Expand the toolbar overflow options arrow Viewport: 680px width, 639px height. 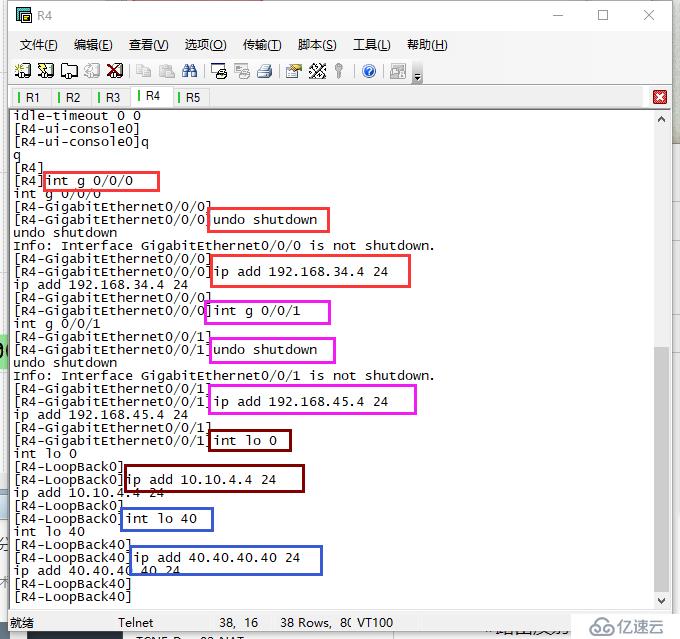pos(417,76)
